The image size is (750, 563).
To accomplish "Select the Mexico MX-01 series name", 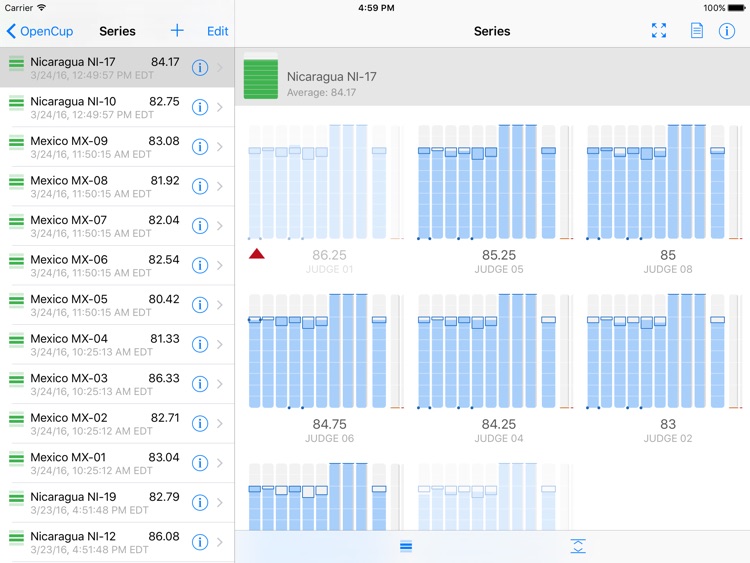I will 68,457.
